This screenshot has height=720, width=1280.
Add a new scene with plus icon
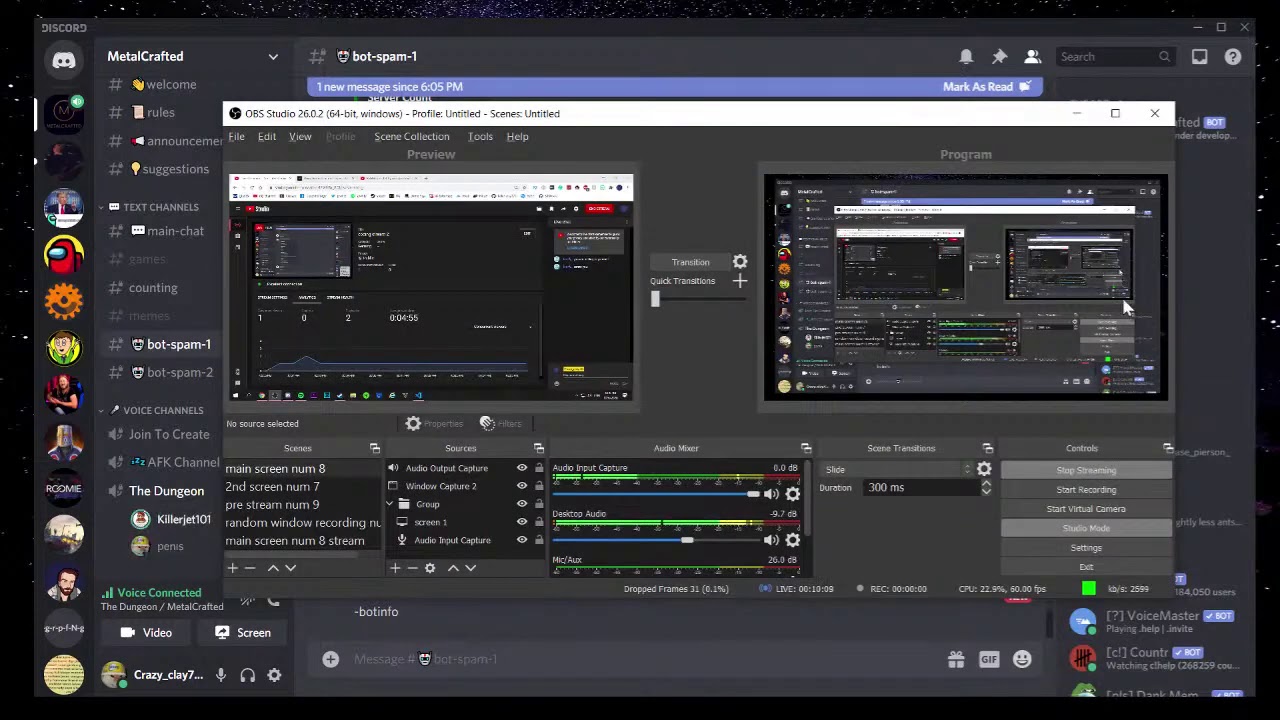(x=232, y=568)
